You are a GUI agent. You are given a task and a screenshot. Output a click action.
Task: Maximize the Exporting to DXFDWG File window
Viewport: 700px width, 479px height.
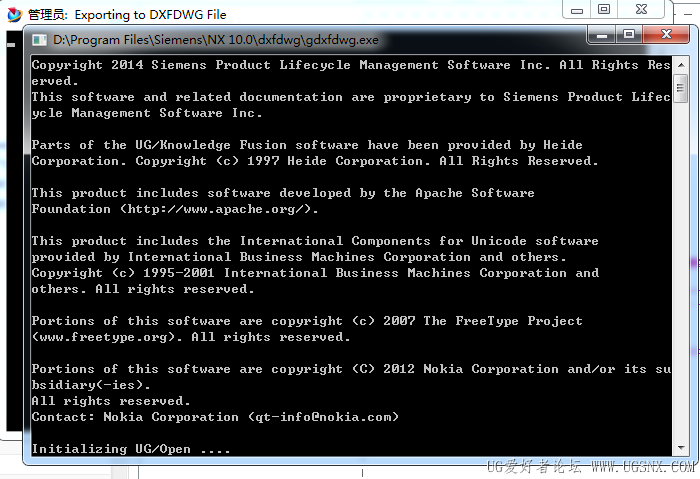coord(604,10)
